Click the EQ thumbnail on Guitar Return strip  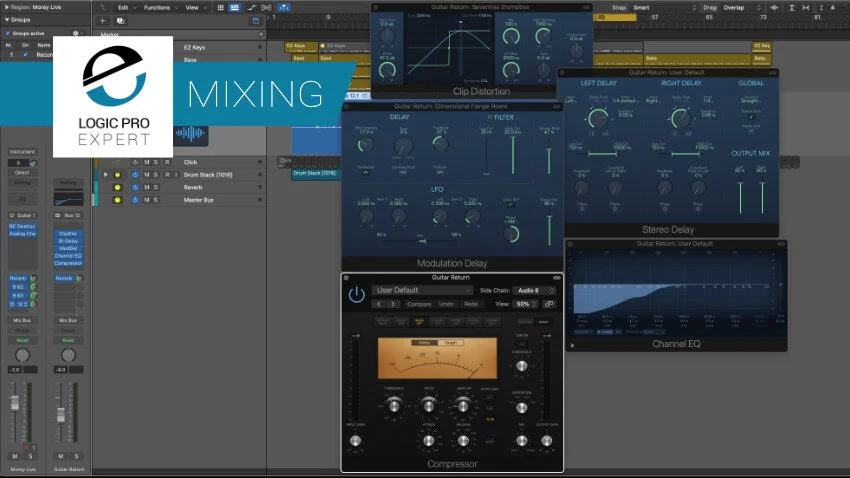[x=68, y=199]
